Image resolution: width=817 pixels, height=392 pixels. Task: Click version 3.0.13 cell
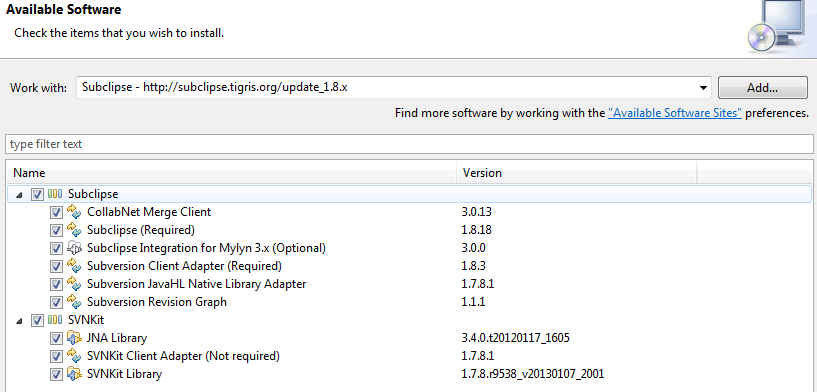click(x=477, y=212)
